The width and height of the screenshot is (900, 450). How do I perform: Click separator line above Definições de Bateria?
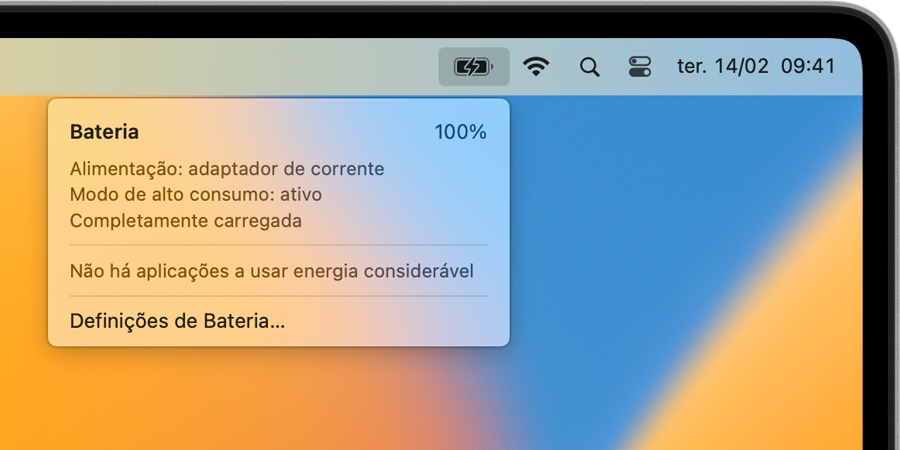(x=278, y=296)
